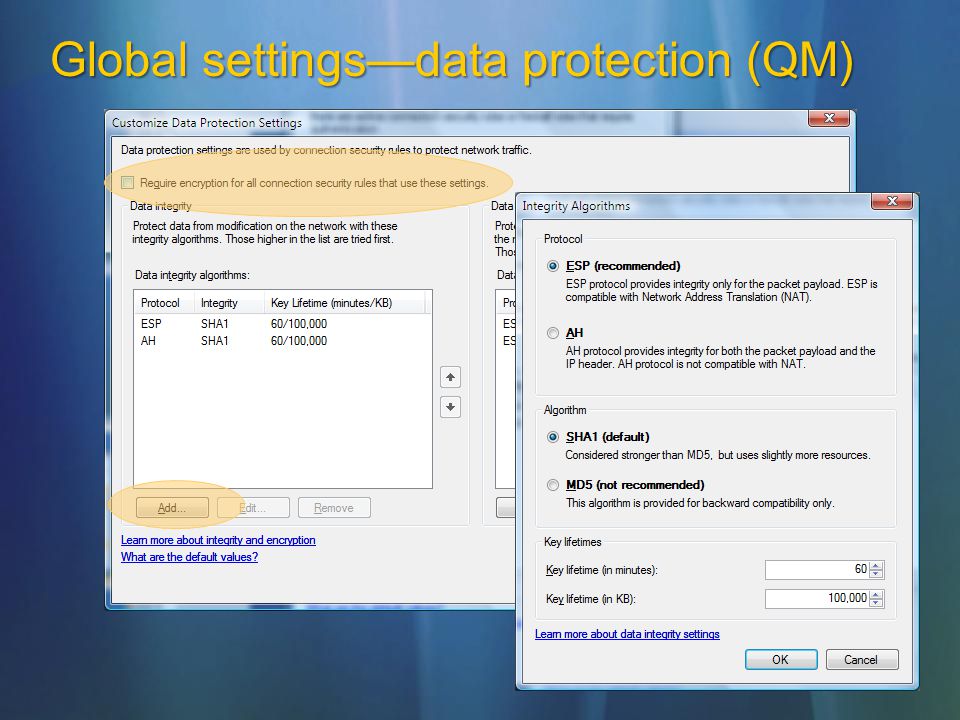The width and height of the screenshot is (960, 720).
Task: Click the Integrity column header
Action: pos(230,302)
